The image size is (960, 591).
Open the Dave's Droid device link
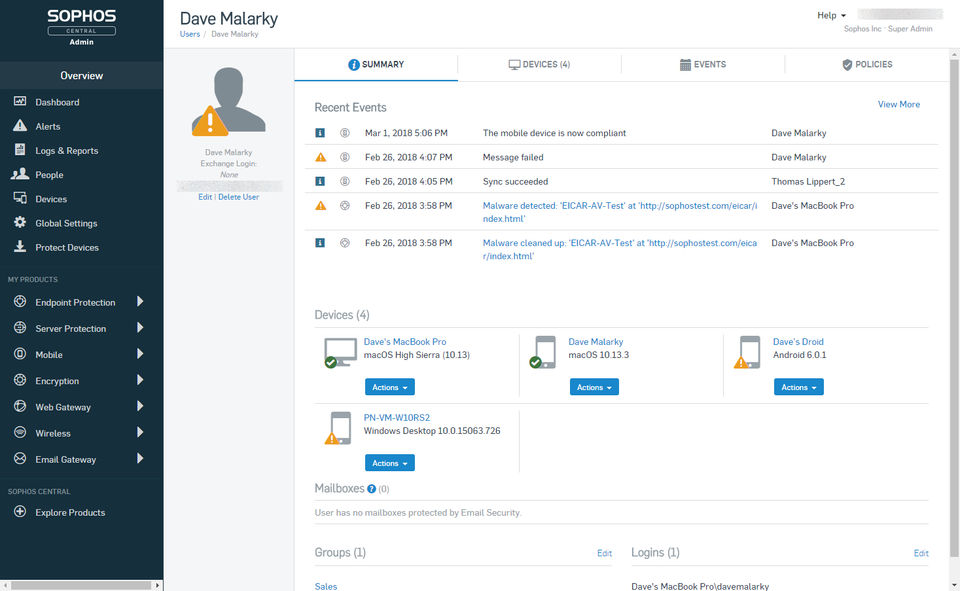click(x=798, y=342)
